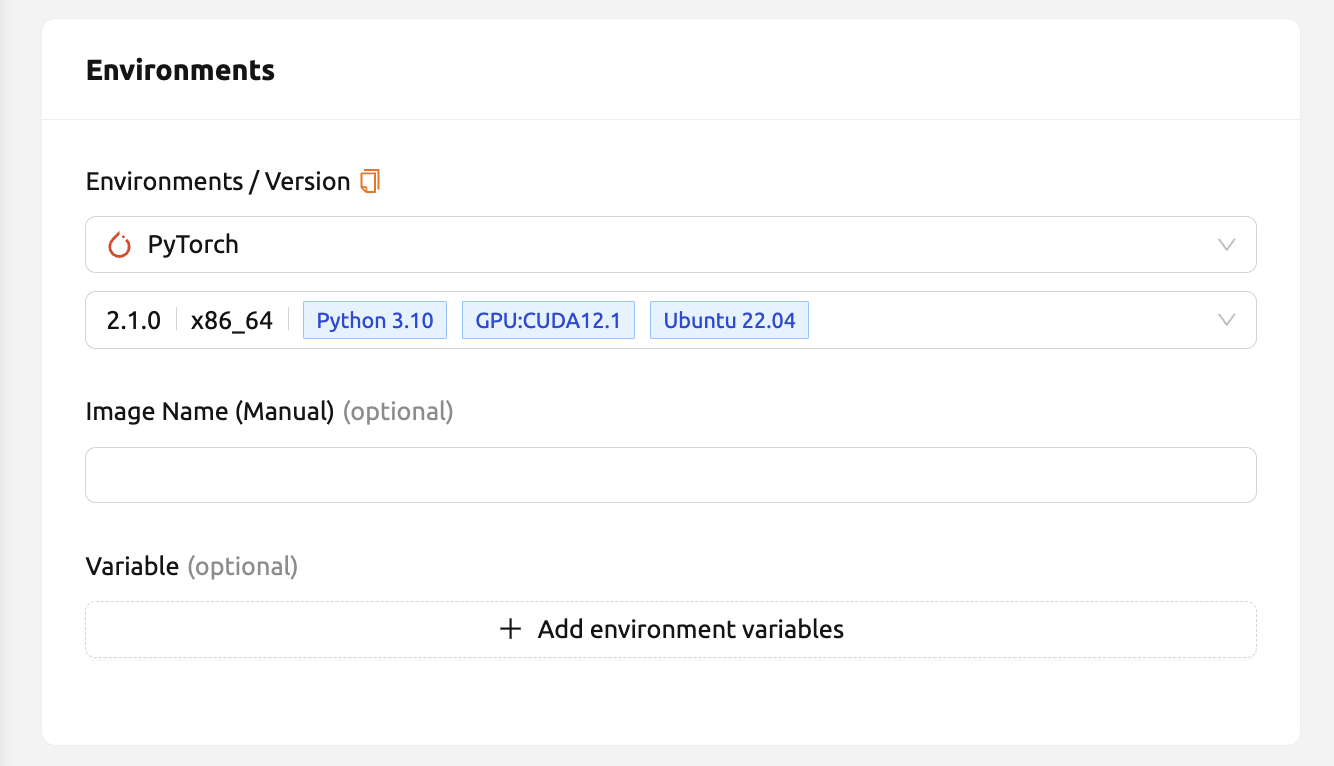The height and width of the screenshot is (766, 1334).
Task: Click the plus icon before Add environment variables
Action: click(511, 629)
